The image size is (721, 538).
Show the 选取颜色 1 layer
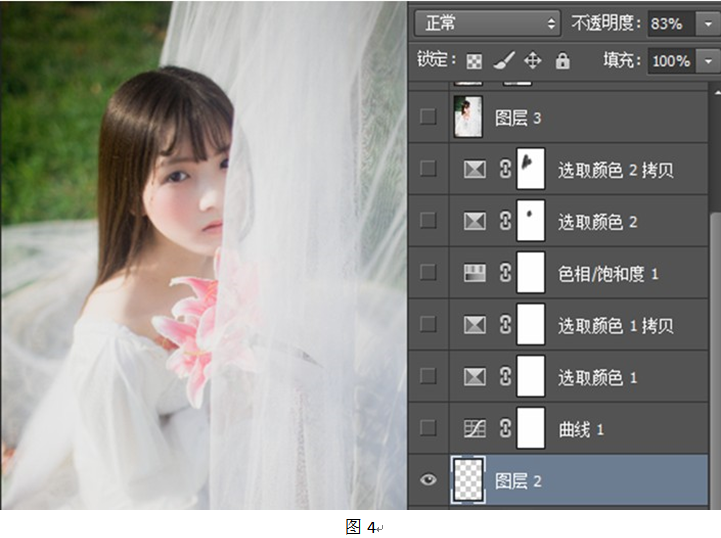point(428,376)
